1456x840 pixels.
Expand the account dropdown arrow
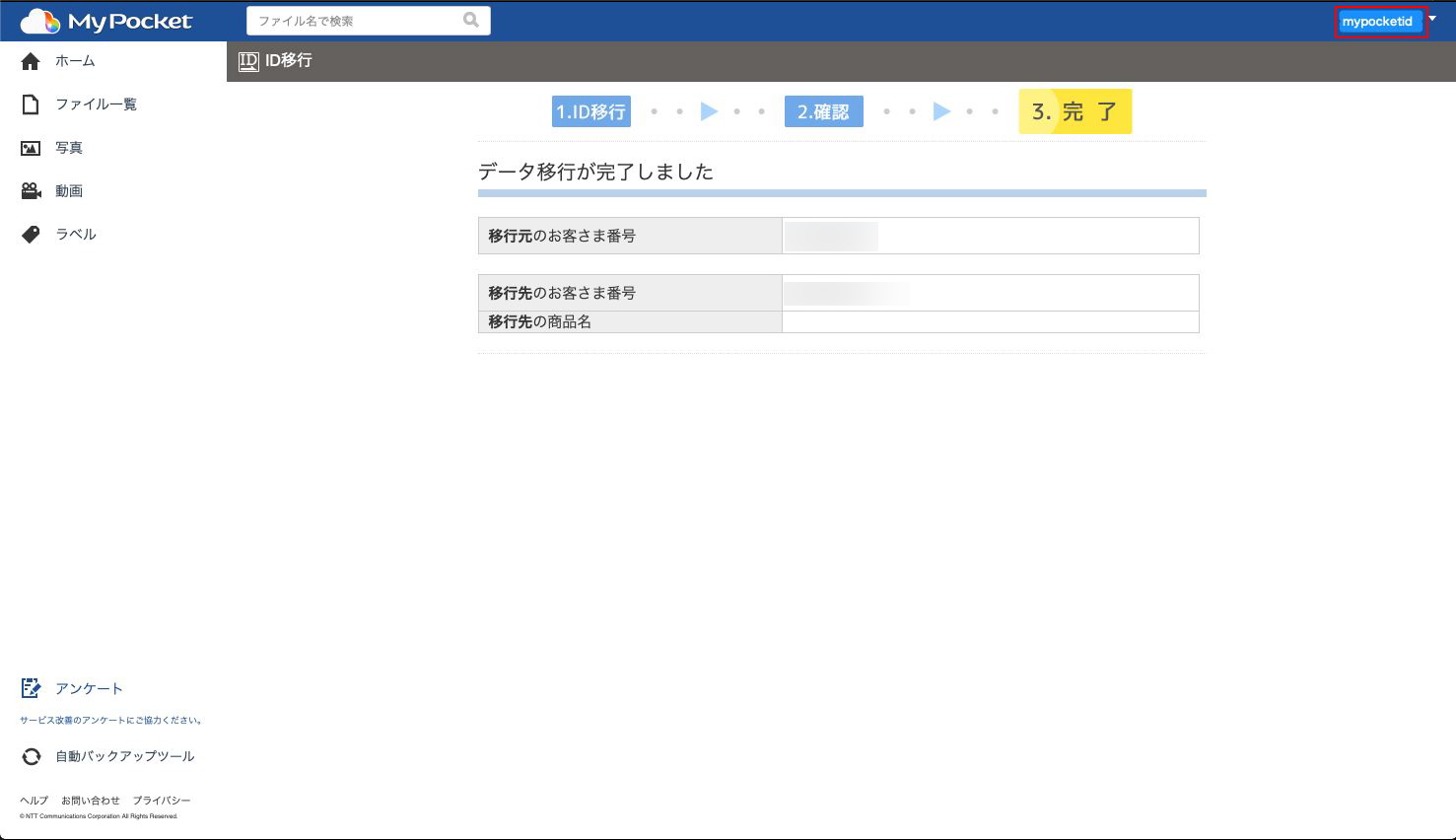pos(1432,19)
